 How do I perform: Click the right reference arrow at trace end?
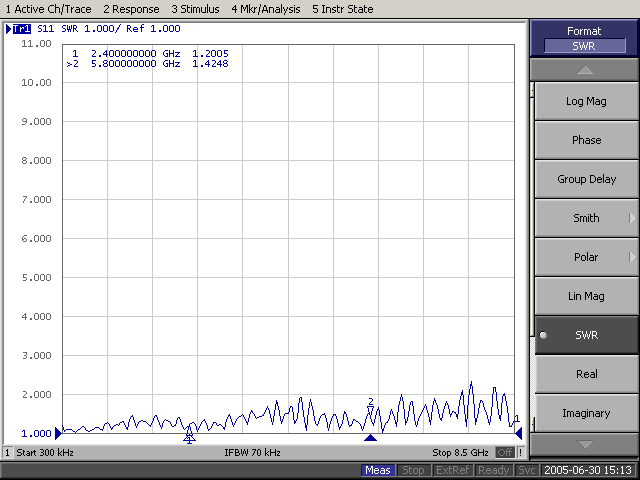[x=518, y=433]
